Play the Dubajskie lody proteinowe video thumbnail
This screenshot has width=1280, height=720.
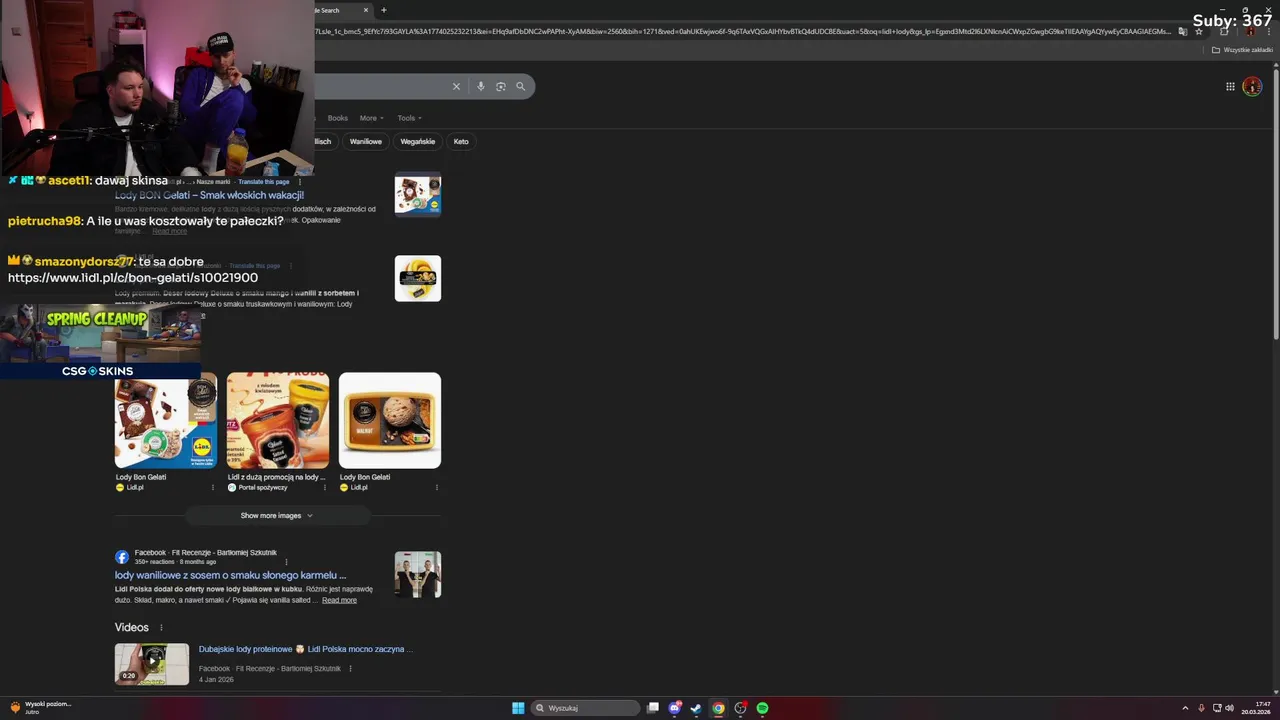(x=152, y=664)
